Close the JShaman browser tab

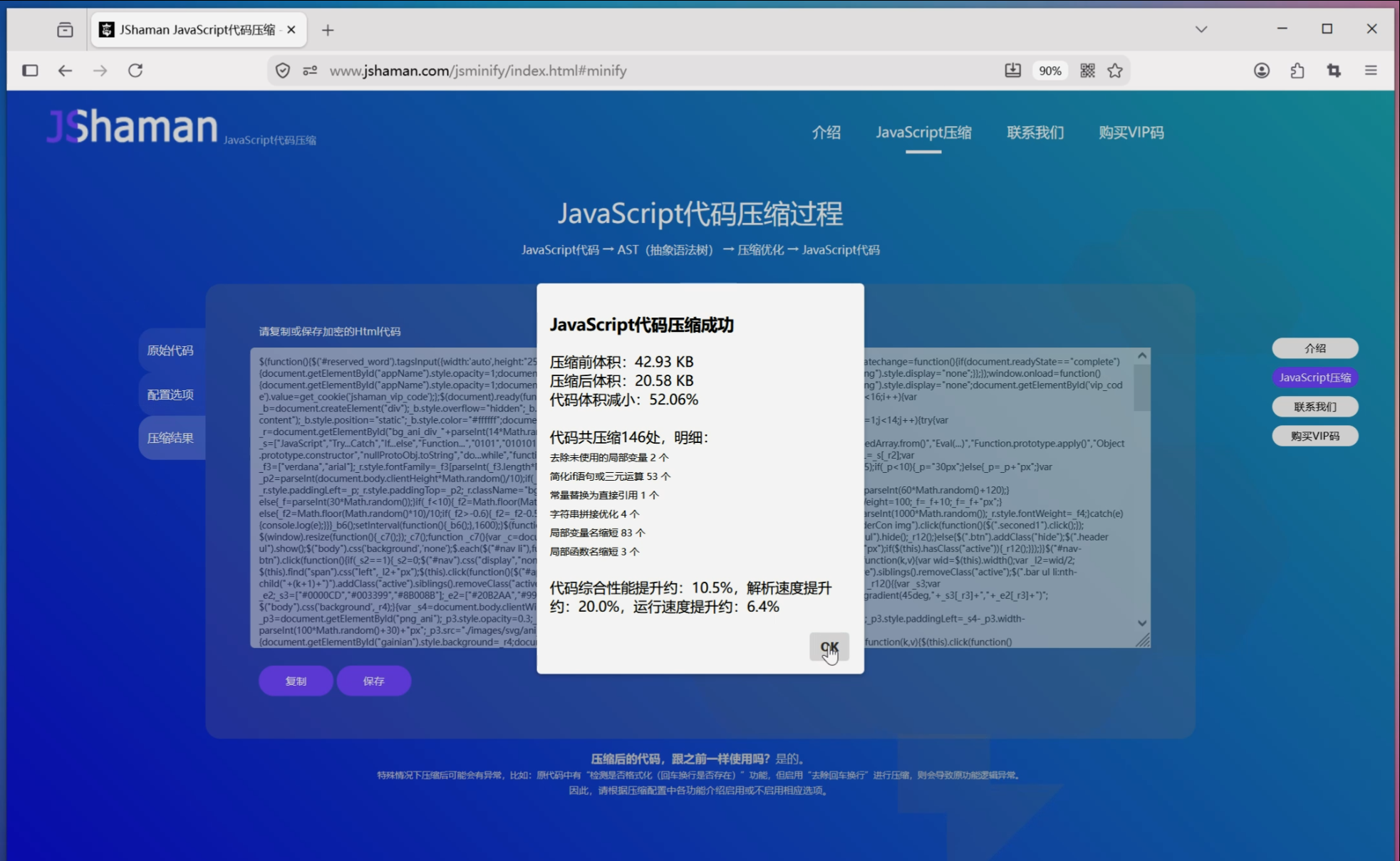(x=291, y=30)
